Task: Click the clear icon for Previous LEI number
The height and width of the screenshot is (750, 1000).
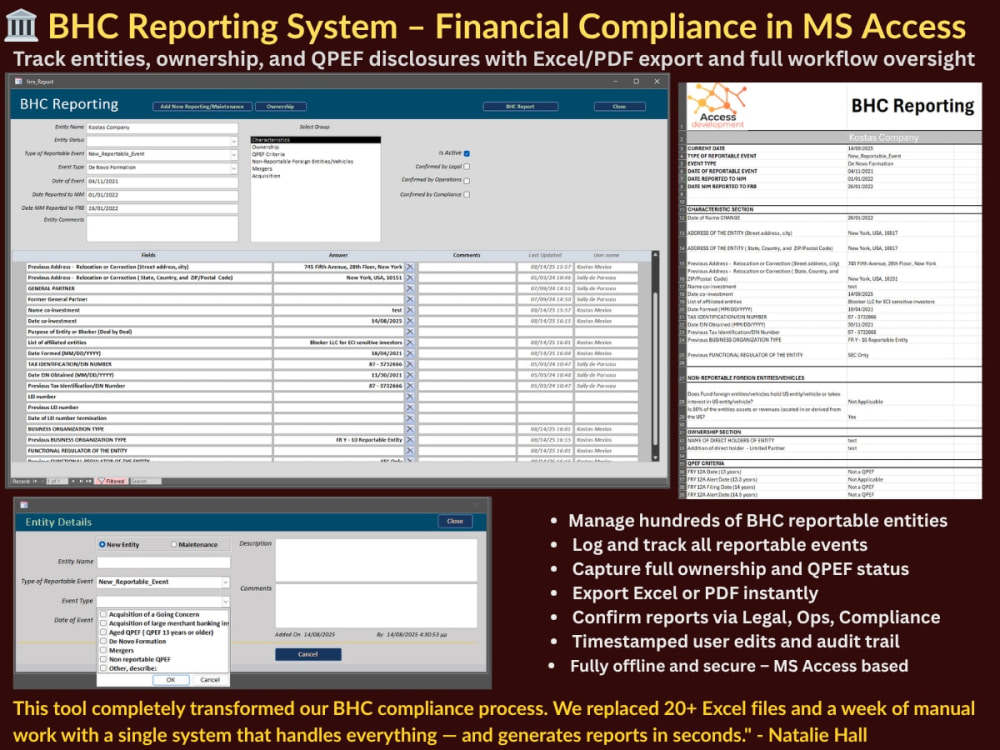Action: coord(410,408)
